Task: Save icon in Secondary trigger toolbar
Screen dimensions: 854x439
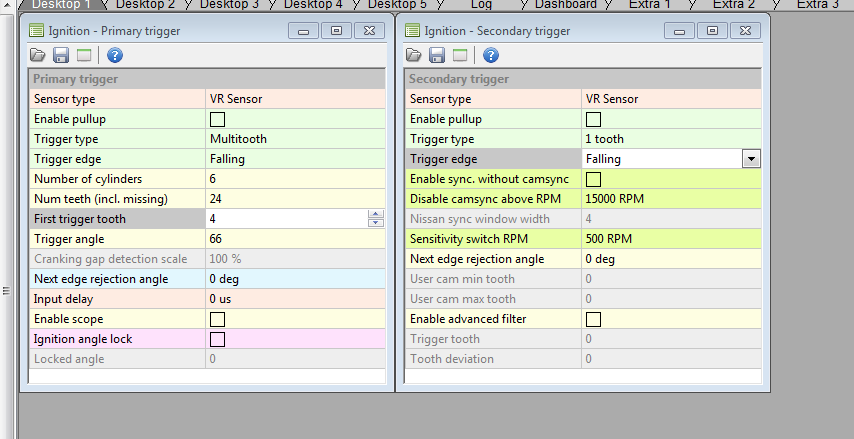Action: coord(437,55)
